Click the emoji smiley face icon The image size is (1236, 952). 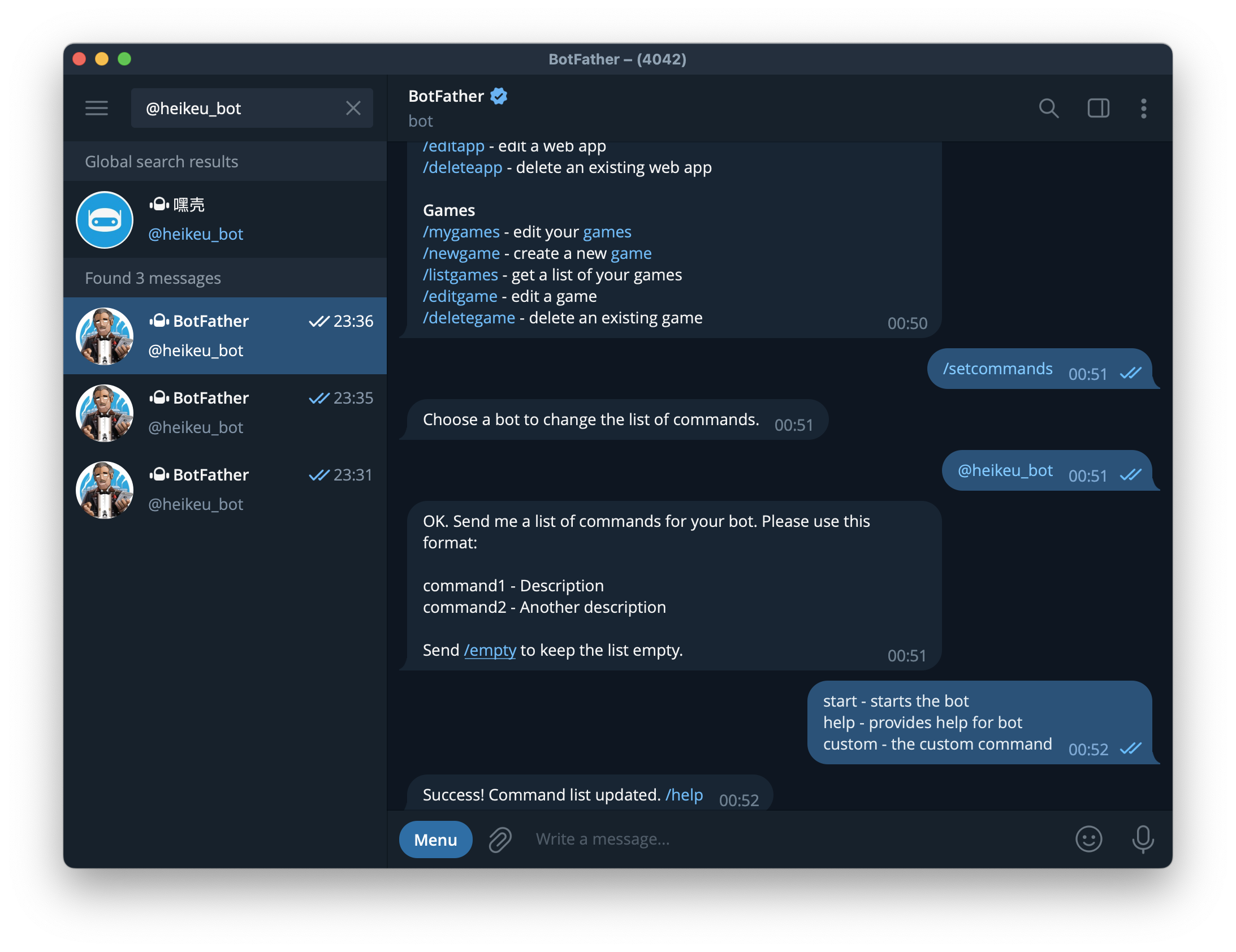point(1089,838)
